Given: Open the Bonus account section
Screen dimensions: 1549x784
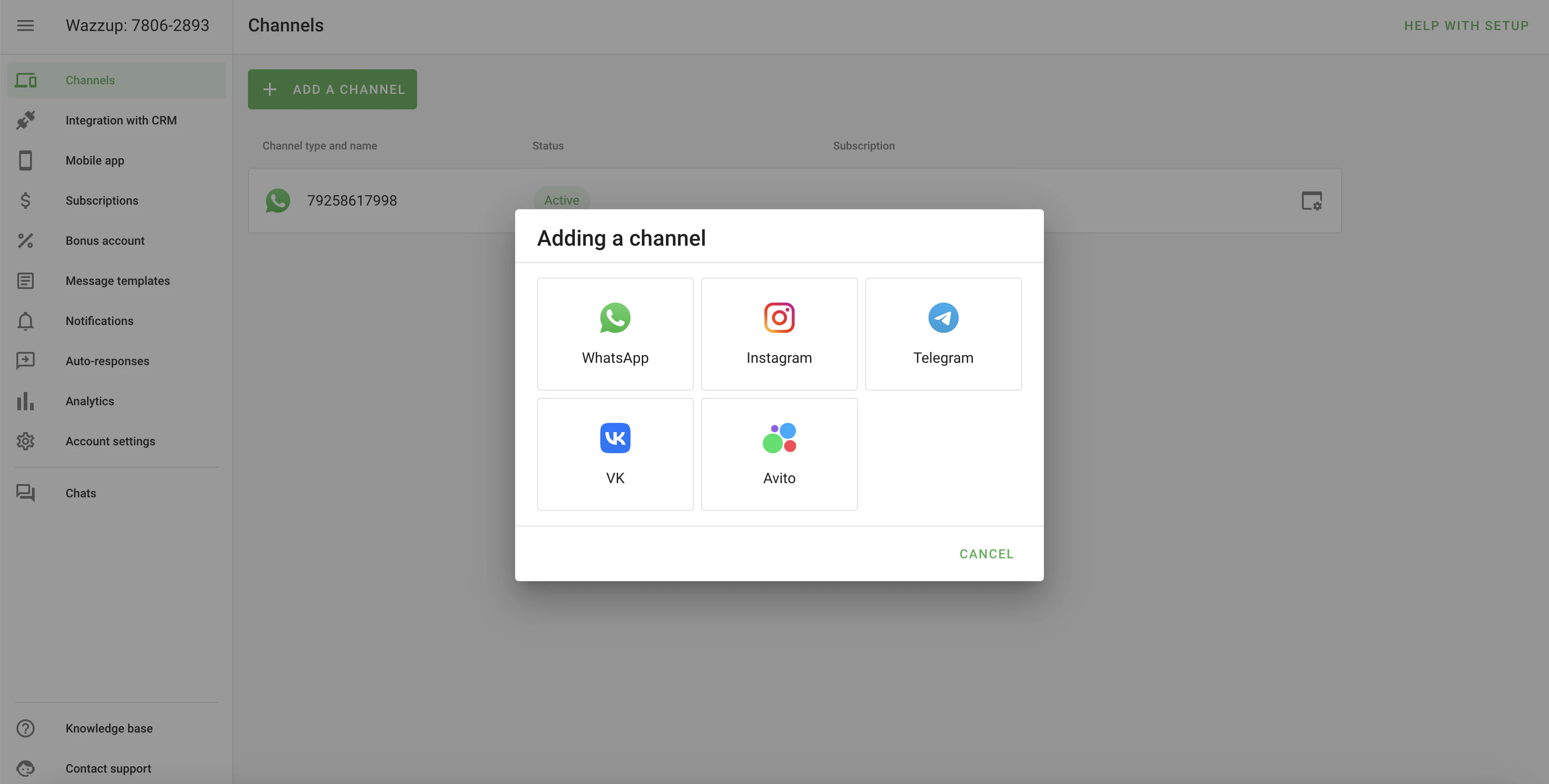Looking at the screenshot, I should [x=105, y=240].
